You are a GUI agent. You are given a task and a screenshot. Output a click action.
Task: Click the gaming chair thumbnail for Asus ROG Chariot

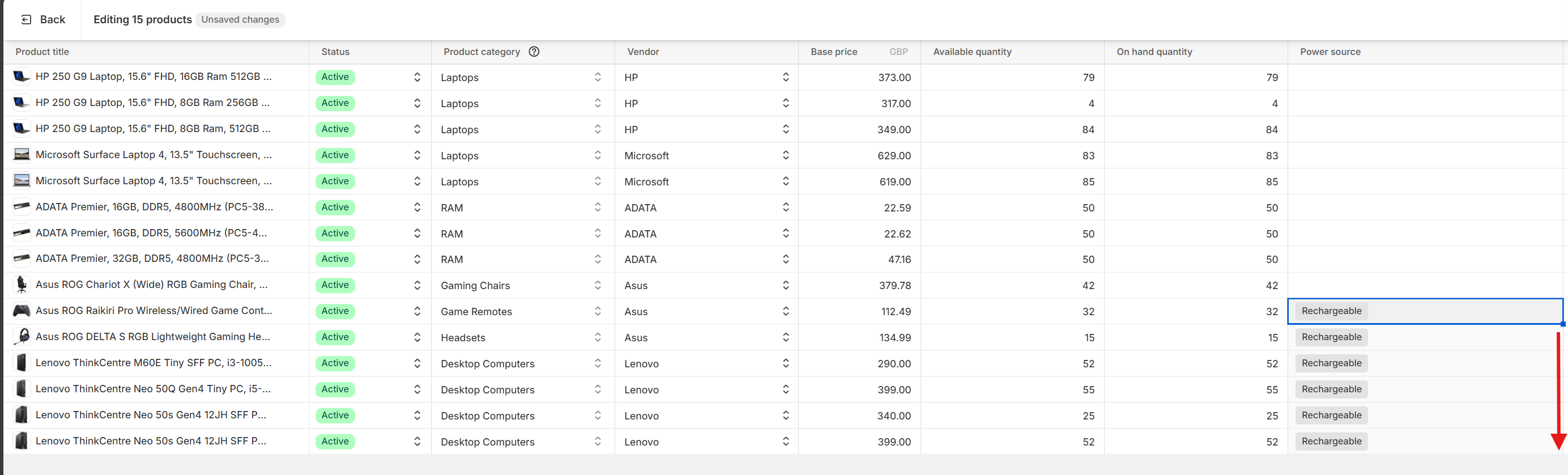click(22, 285)
